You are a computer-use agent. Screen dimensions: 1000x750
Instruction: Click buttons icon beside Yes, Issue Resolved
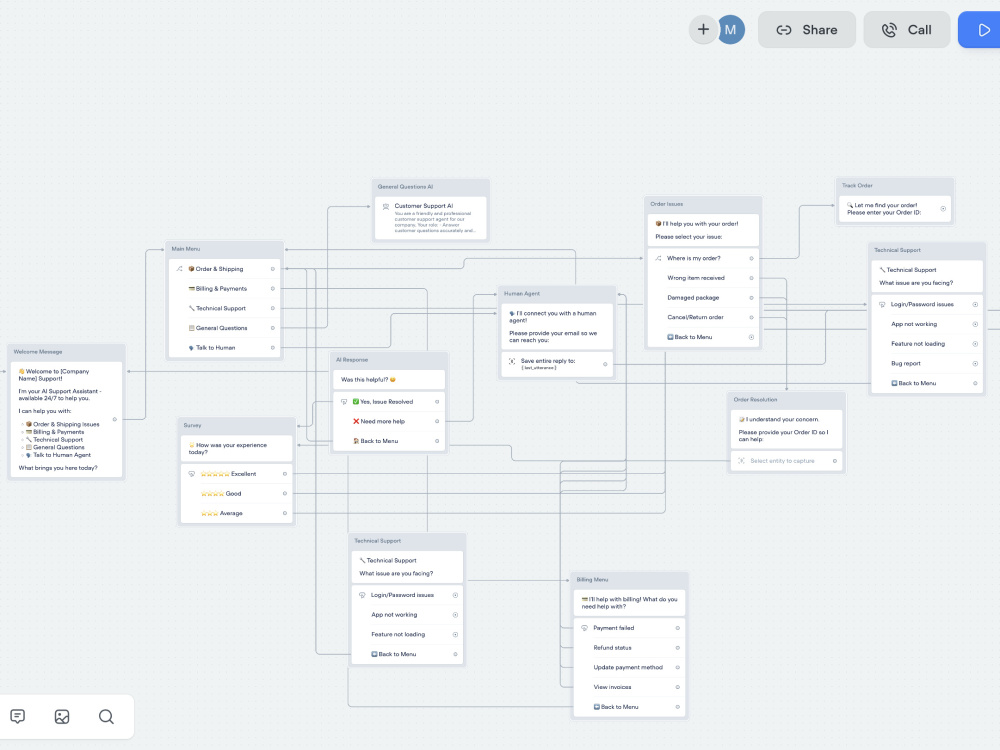[x=344, y=402]
